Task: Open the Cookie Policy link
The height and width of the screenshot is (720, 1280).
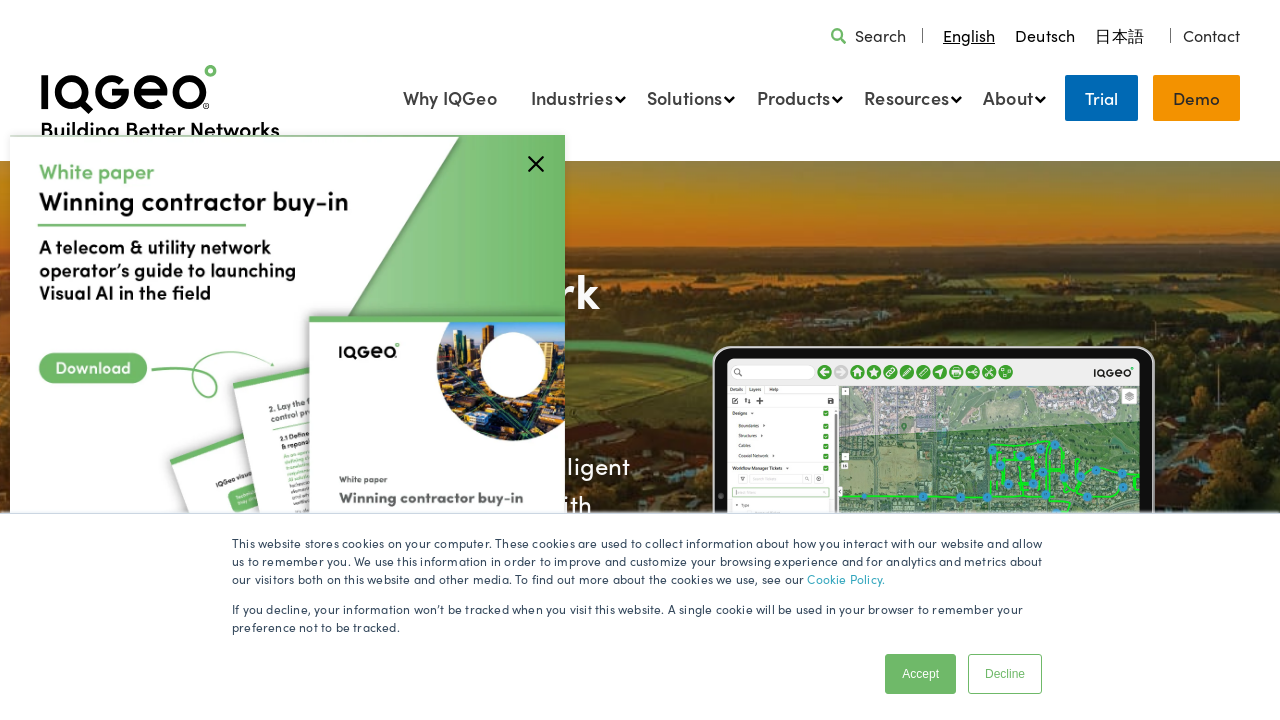Action: coord(846,579)
